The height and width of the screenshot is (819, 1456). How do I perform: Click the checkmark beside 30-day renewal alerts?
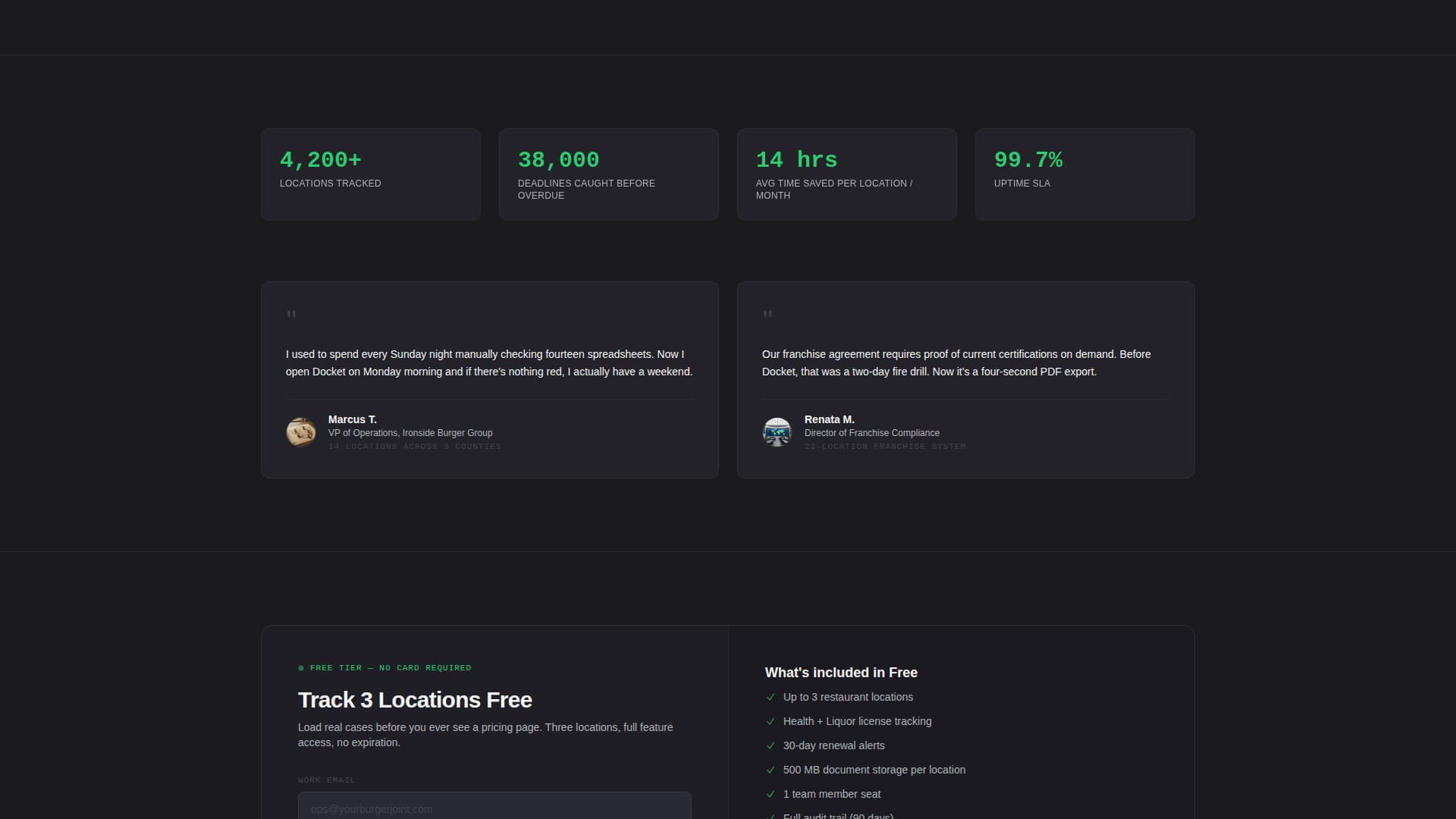[771, 746]
